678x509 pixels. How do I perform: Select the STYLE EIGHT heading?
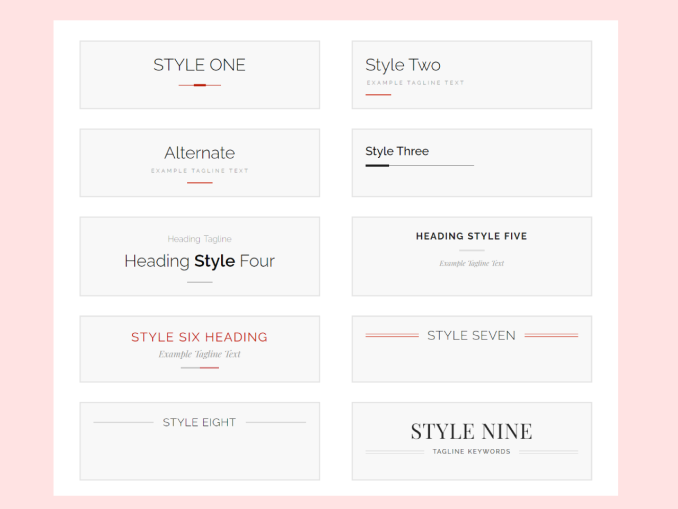pyautogui.click(x=199, y=423)
